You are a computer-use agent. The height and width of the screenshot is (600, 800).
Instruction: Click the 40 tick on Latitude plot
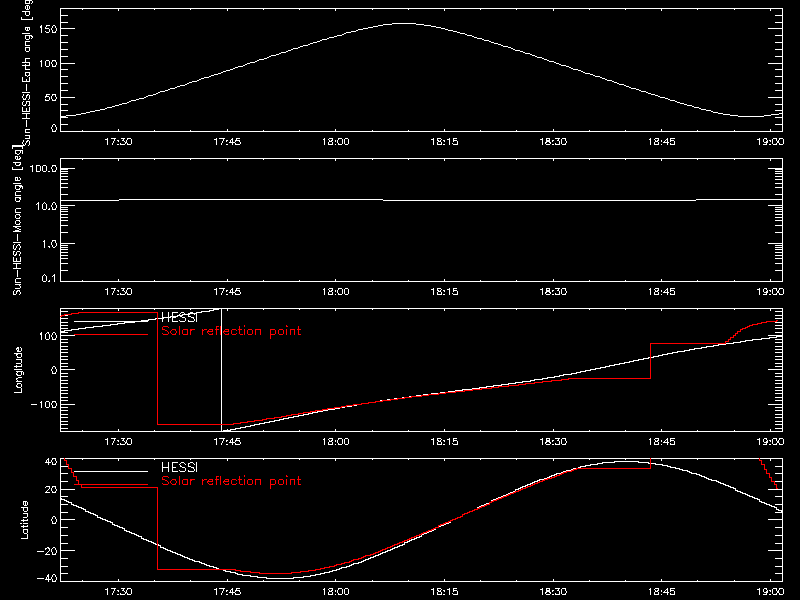coord(51,462)
